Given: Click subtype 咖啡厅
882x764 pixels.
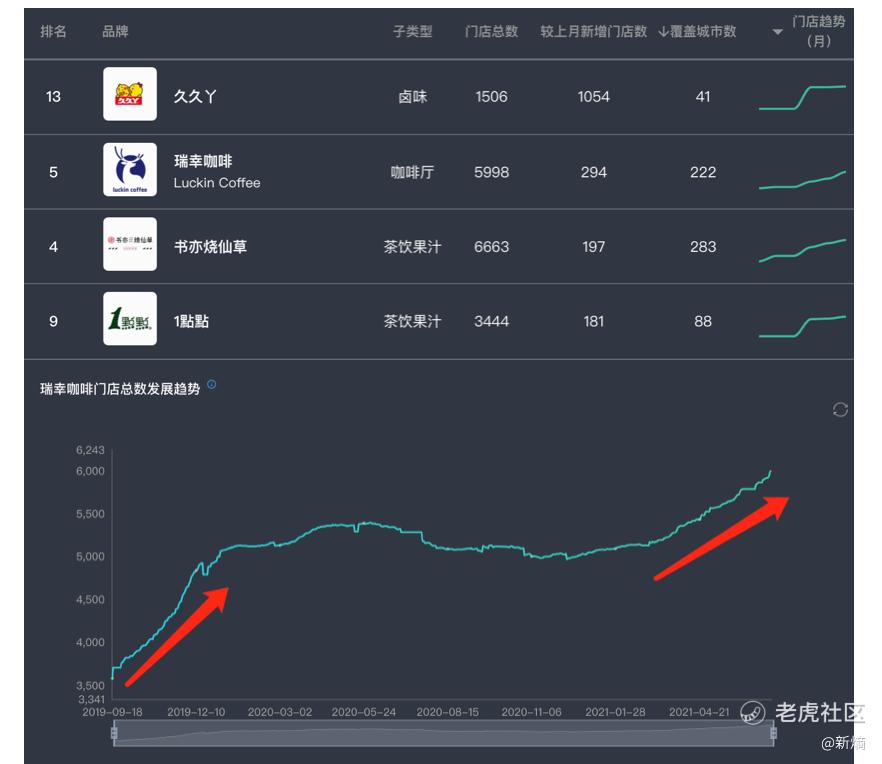Looking at the screenshot, I should click(412, 172).
